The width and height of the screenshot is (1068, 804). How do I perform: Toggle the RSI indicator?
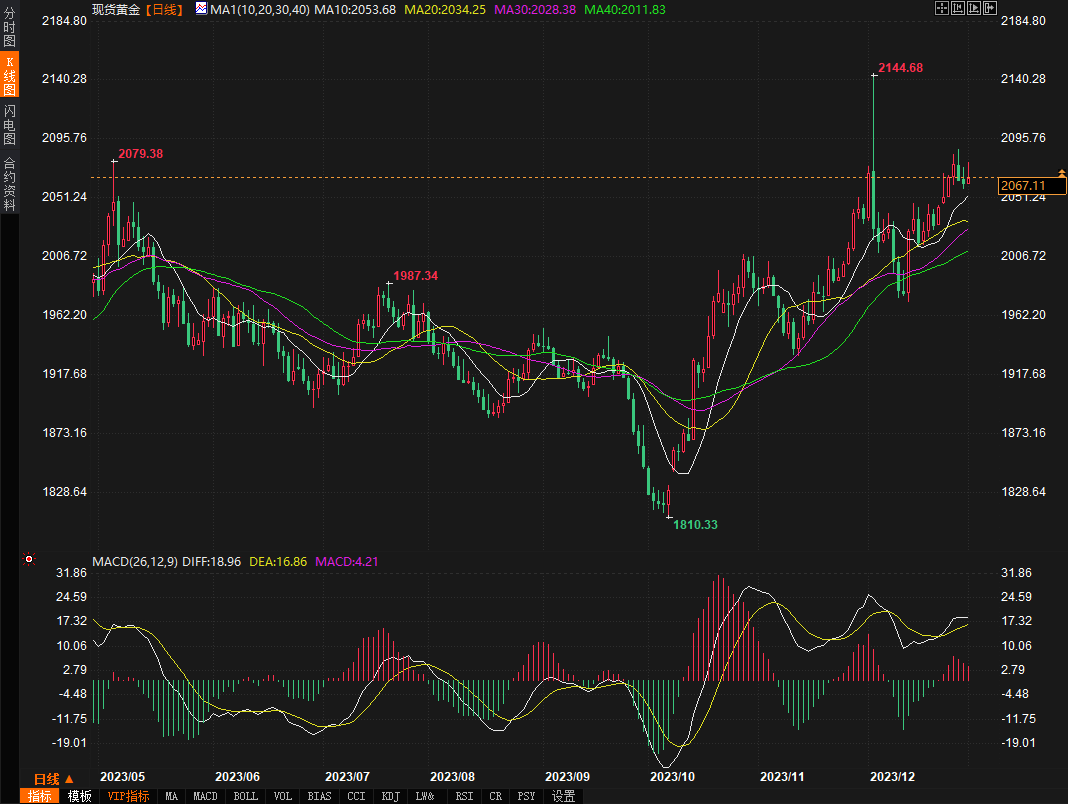click(464, 796)
